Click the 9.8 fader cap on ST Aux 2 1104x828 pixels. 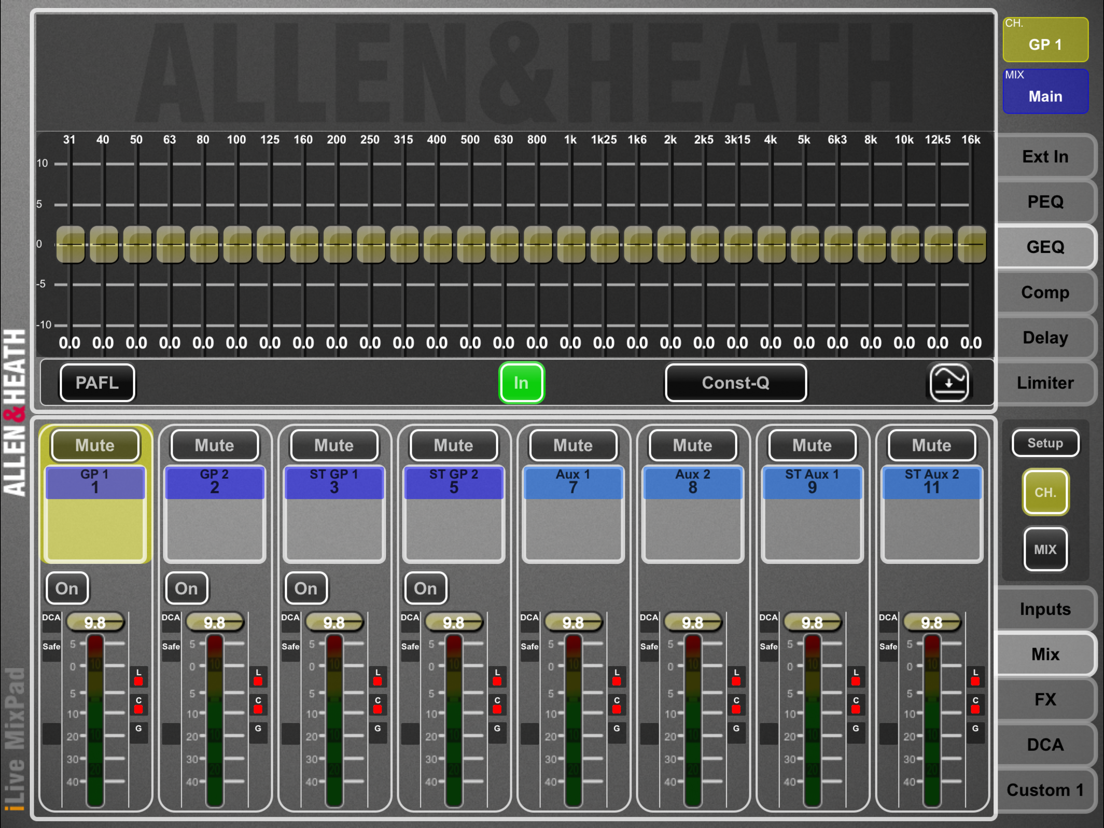(x=932, y=622)
